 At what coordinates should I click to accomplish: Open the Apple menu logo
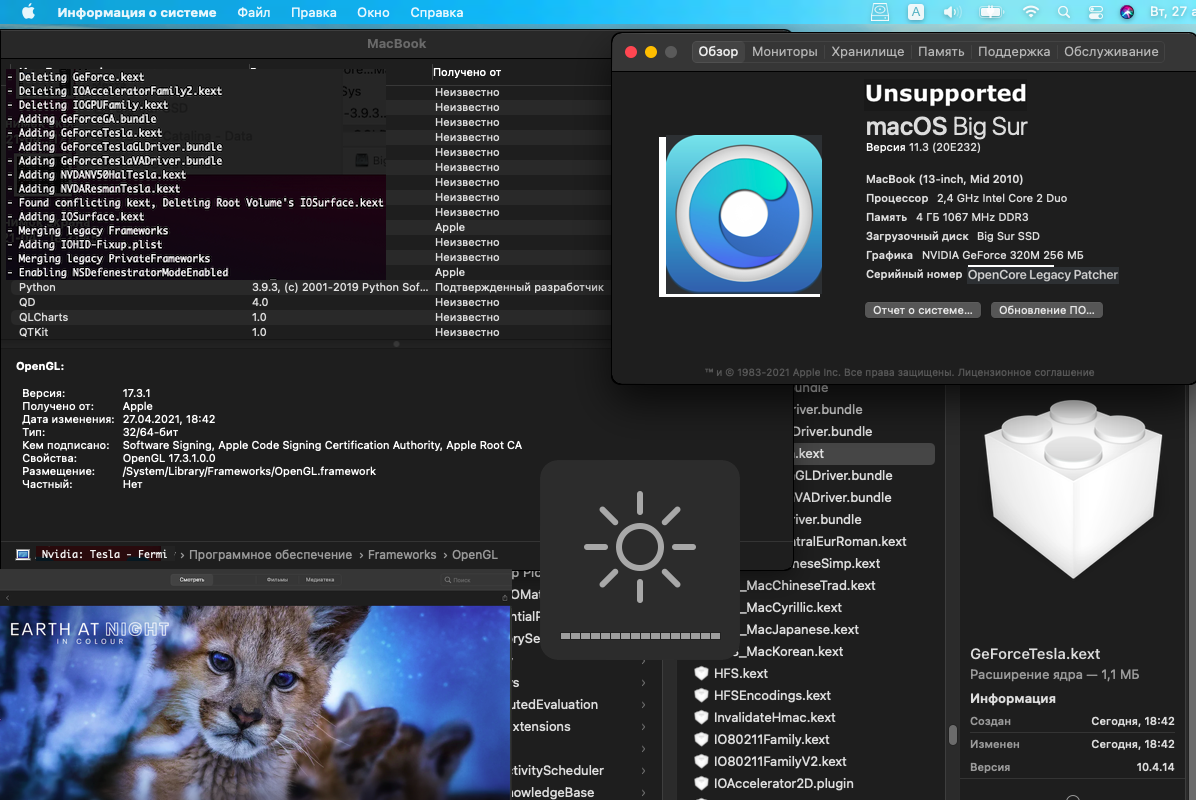(28, 12)
